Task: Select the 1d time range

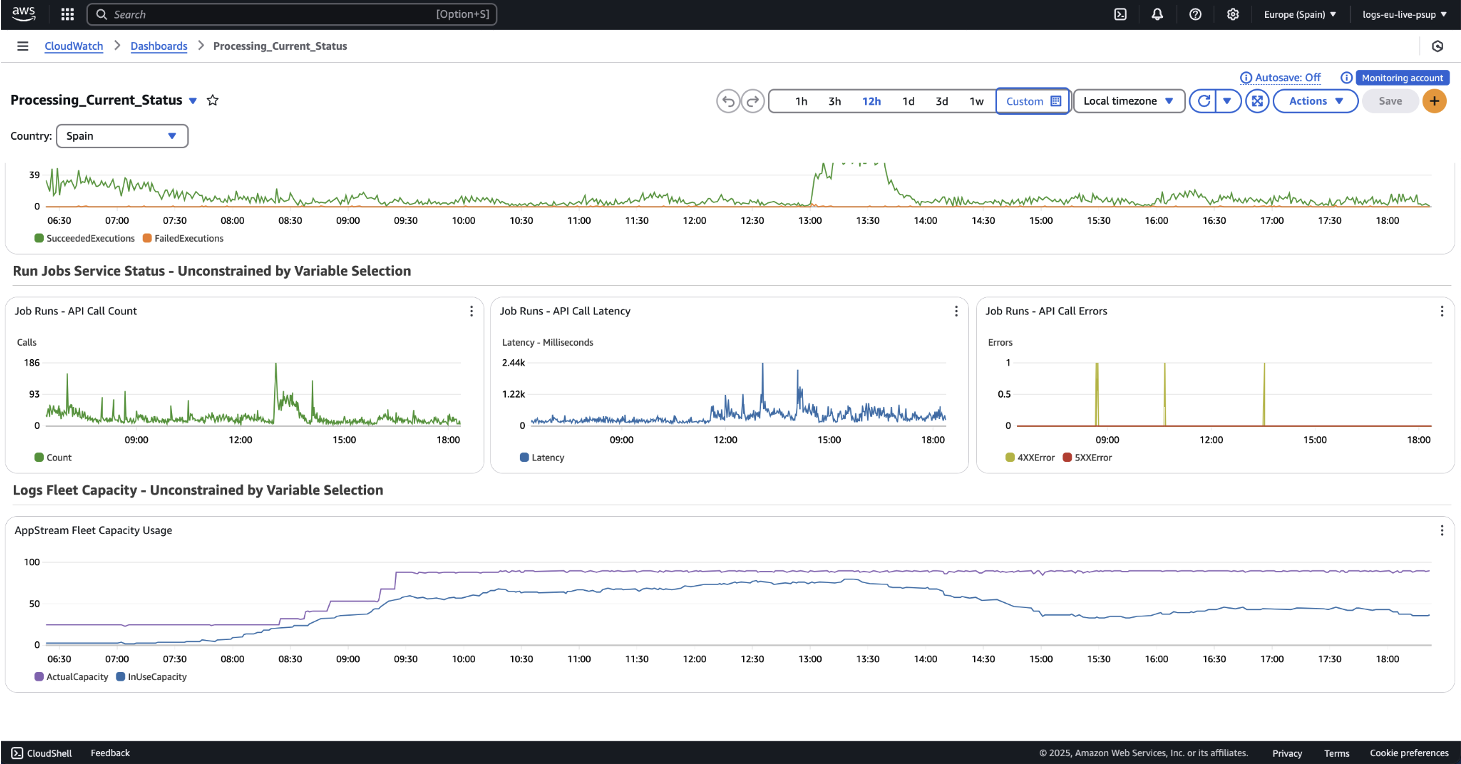Action: coord(908,101)
